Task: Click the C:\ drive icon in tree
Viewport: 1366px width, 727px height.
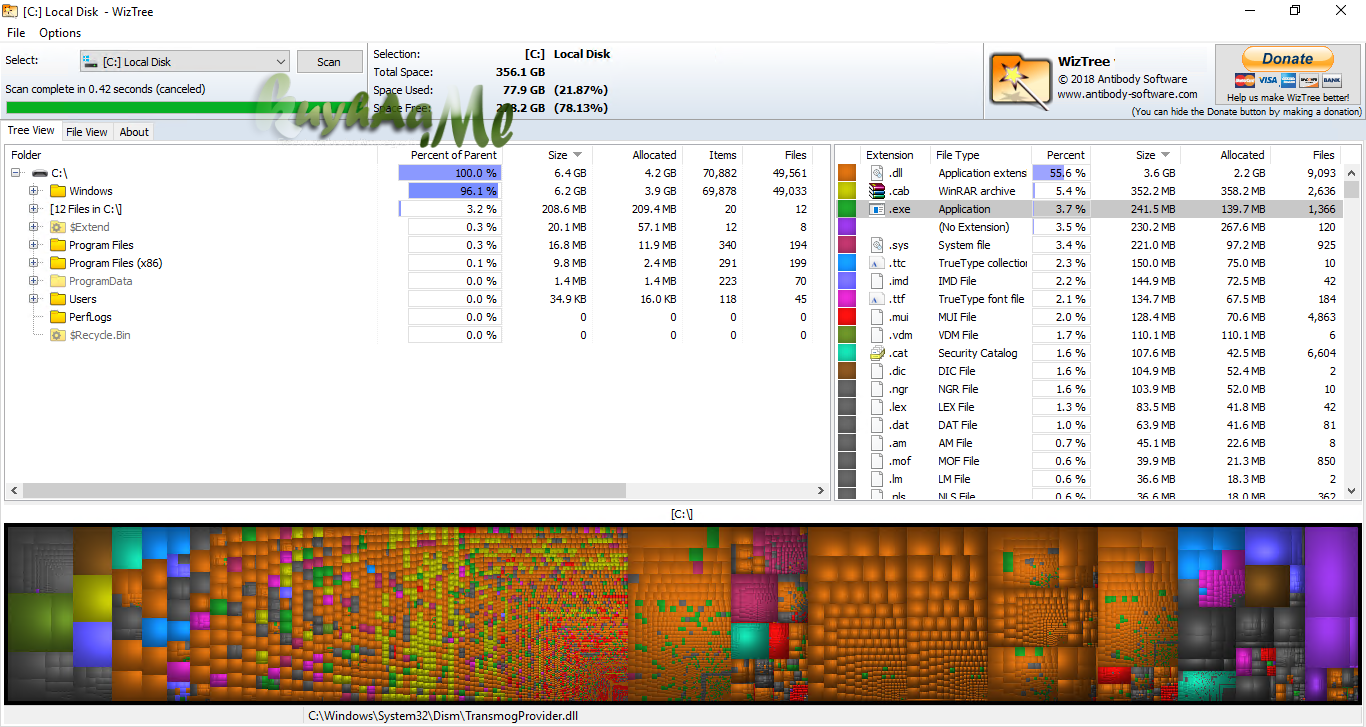Action: click(39, 173)
